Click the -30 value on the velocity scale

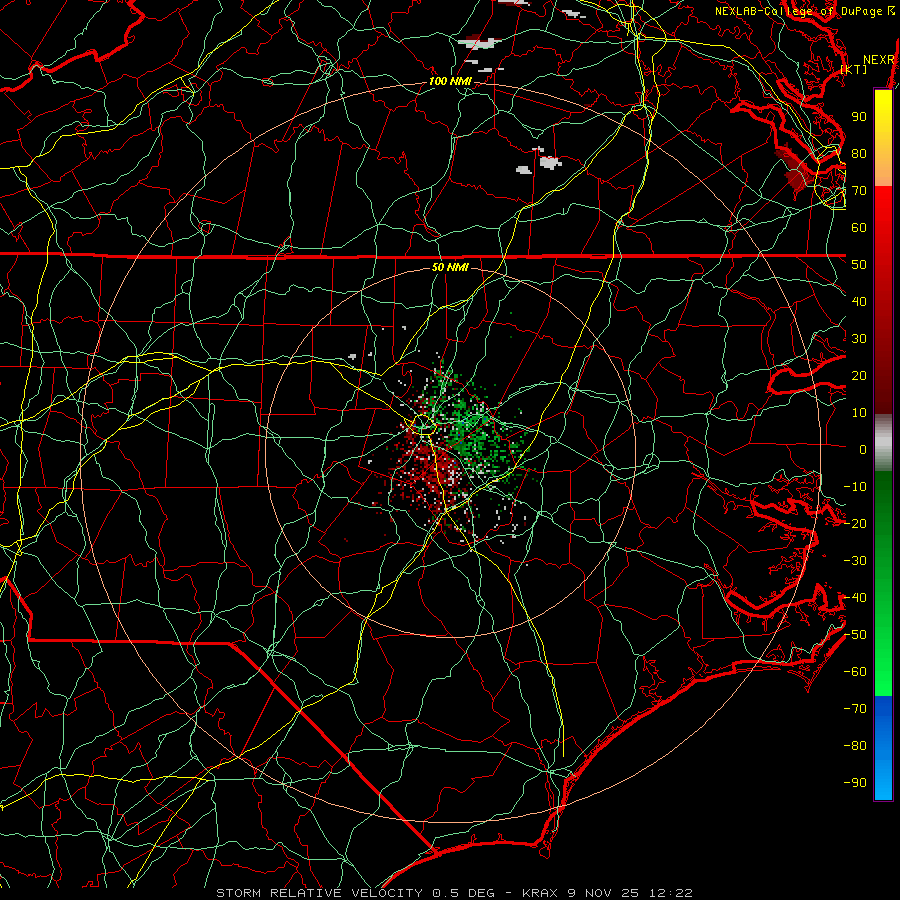coord(855,561)
